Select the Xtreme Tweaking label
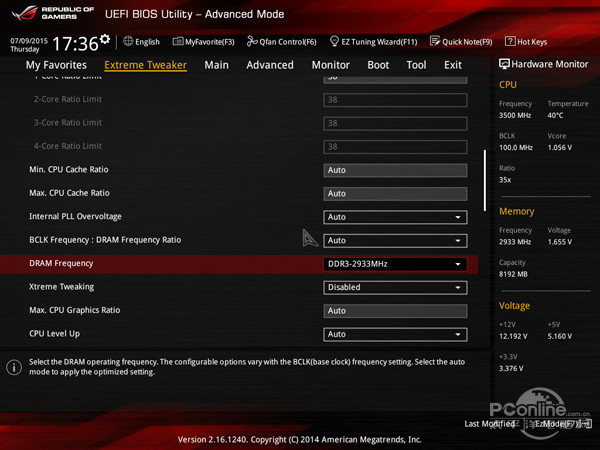The width and height of the screenshot is (600, 450). [62, 287]
